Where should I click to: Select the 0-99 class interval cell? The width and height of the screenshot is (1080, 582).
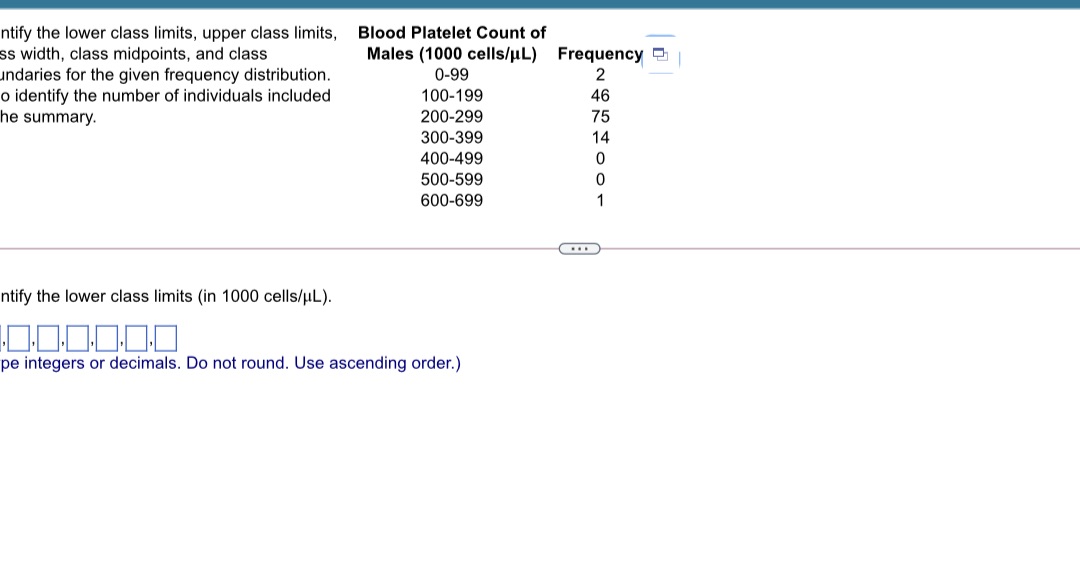coord(451,74)
